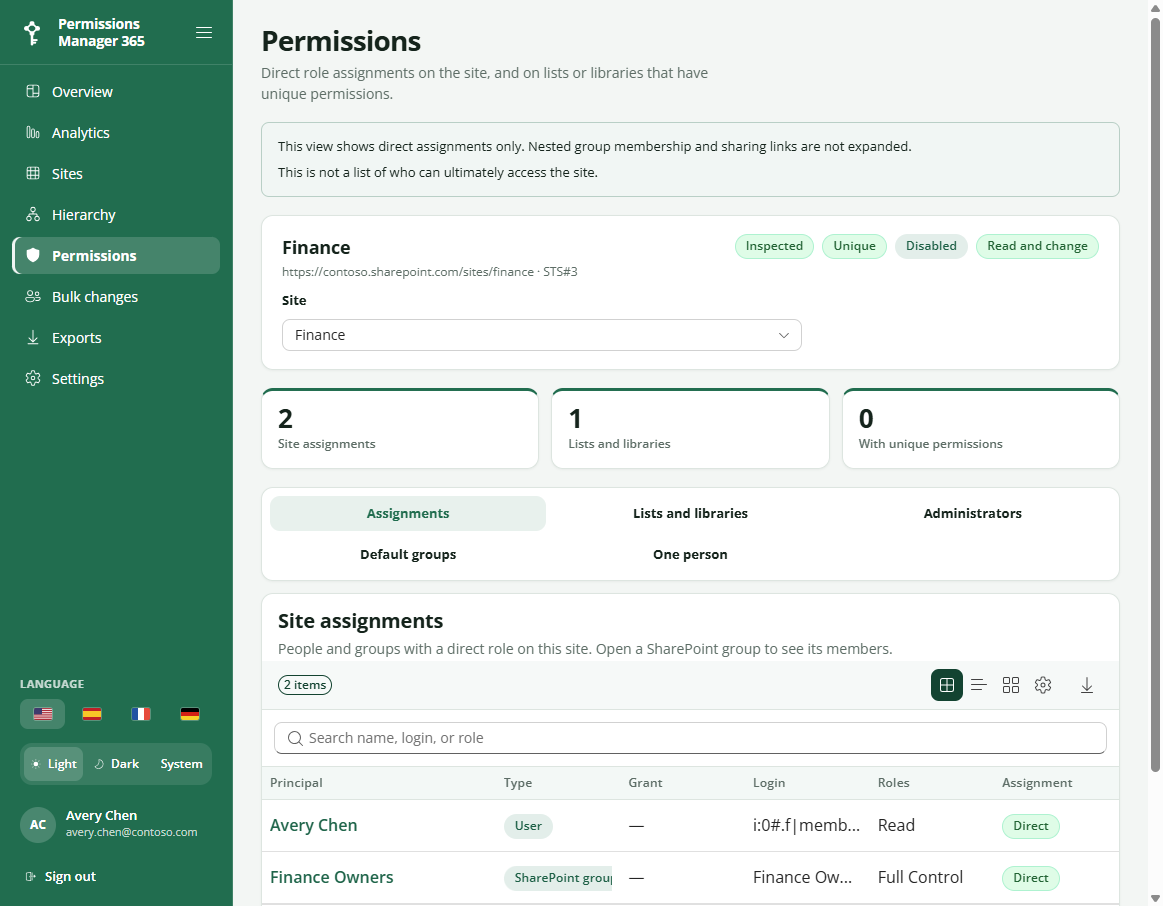The image size is (1163, 906).
Task: Download site assignments export icon
Action: (1087, 685)
